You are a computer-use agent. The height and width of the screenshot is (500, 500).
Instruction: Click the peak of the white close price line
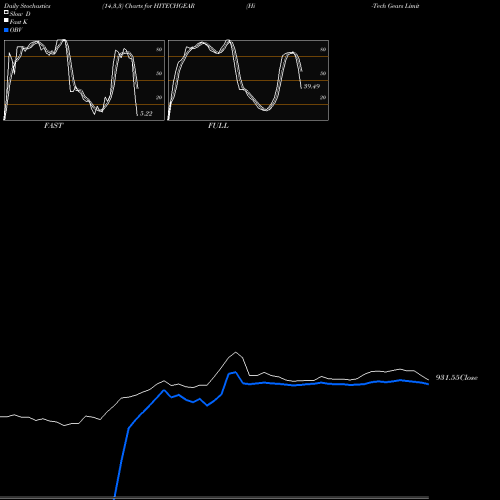(x=236, y=352)
